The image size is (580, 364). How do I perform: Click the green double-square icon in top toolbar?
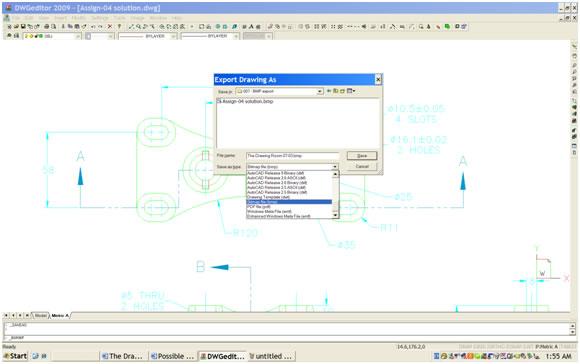tap(447, 27)
